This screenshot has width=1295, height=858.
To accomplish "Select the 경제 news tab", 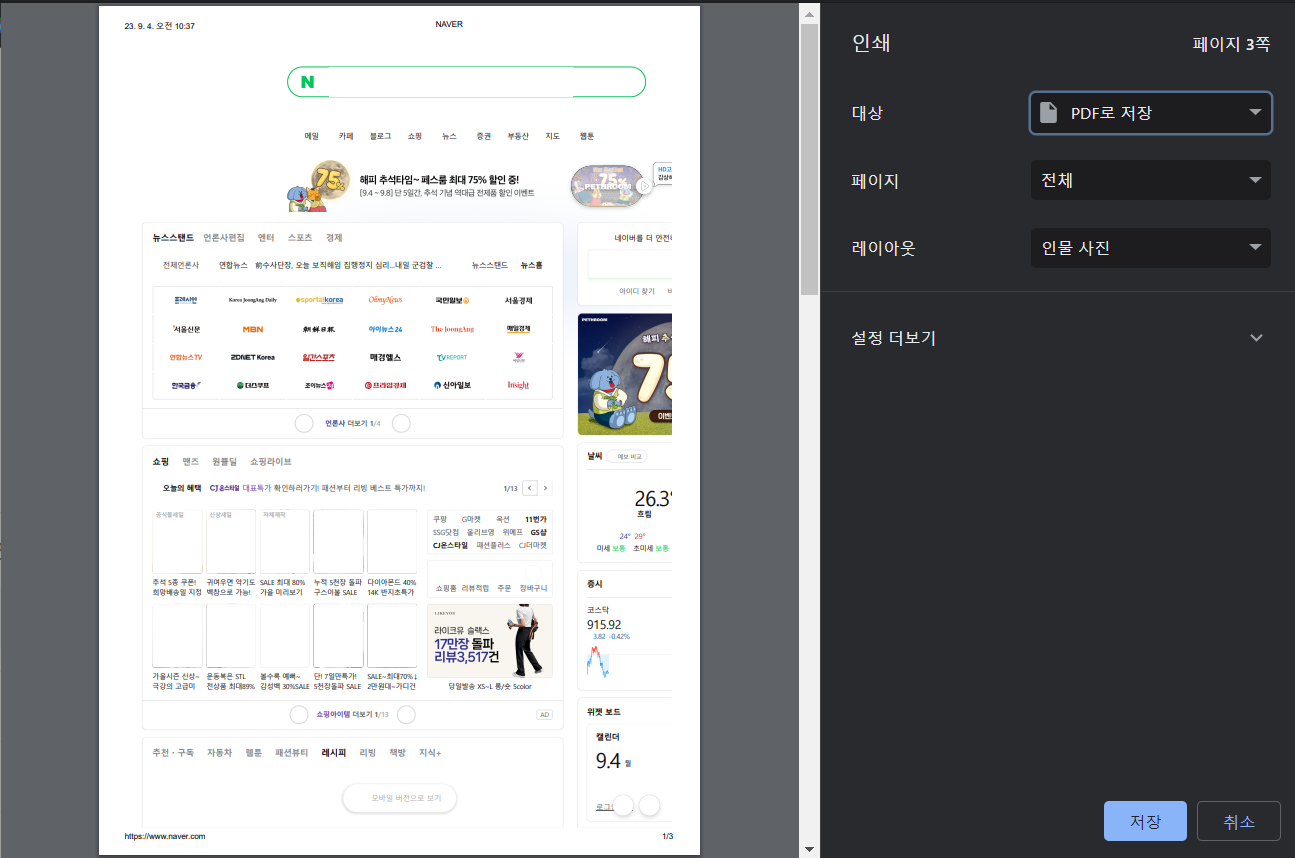I will (334, 238).
